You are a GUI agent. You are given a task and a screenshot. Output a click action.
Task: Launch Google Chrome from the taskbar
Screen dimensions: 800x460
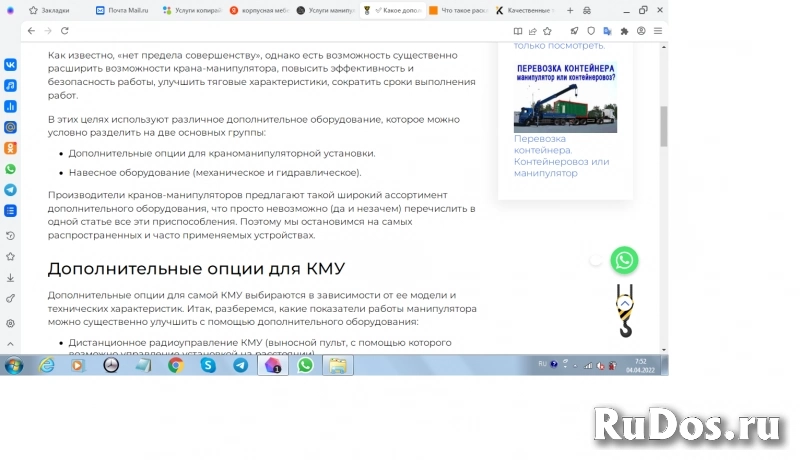click(x=176, y=366)
